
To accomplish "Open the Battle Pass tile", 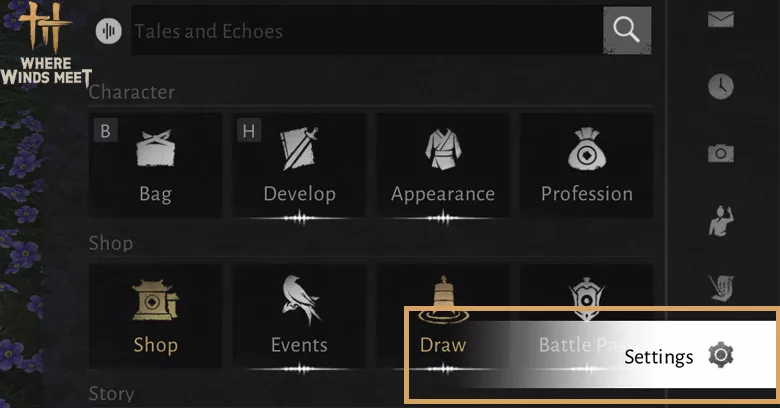I will [x=586, y=300].
